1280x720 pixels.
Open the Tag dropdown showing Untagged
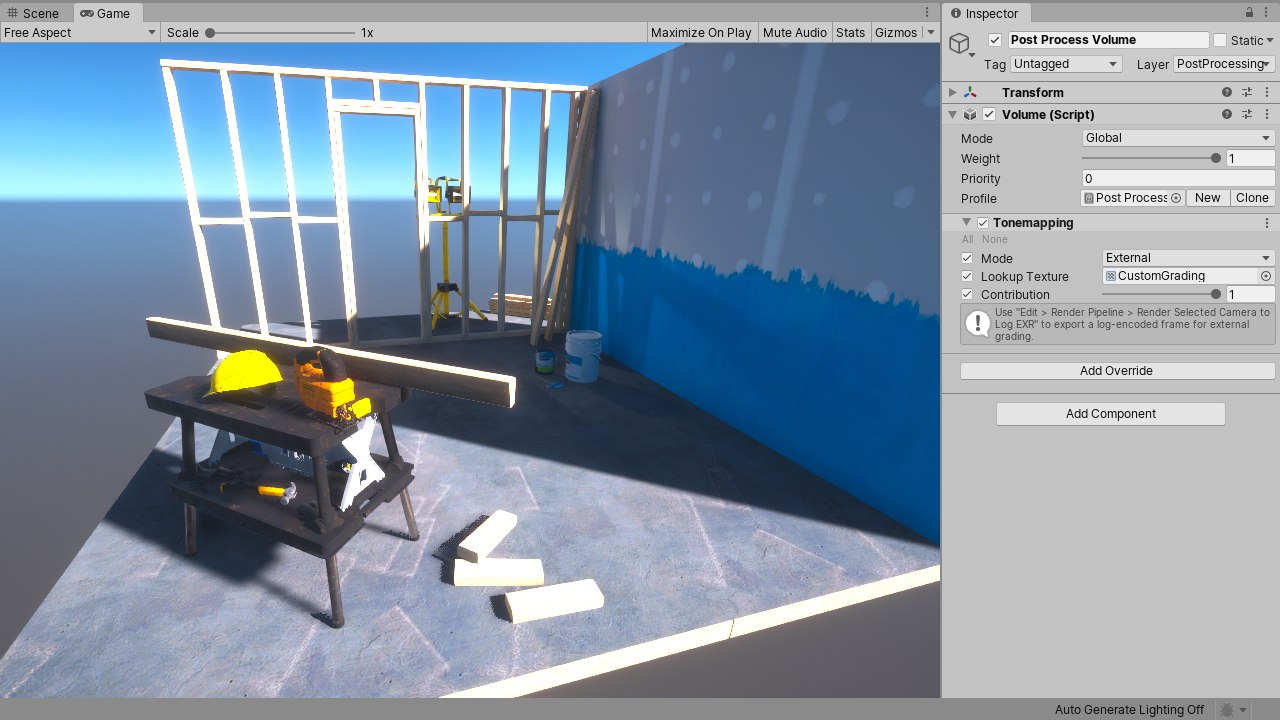click(1066, 63)
